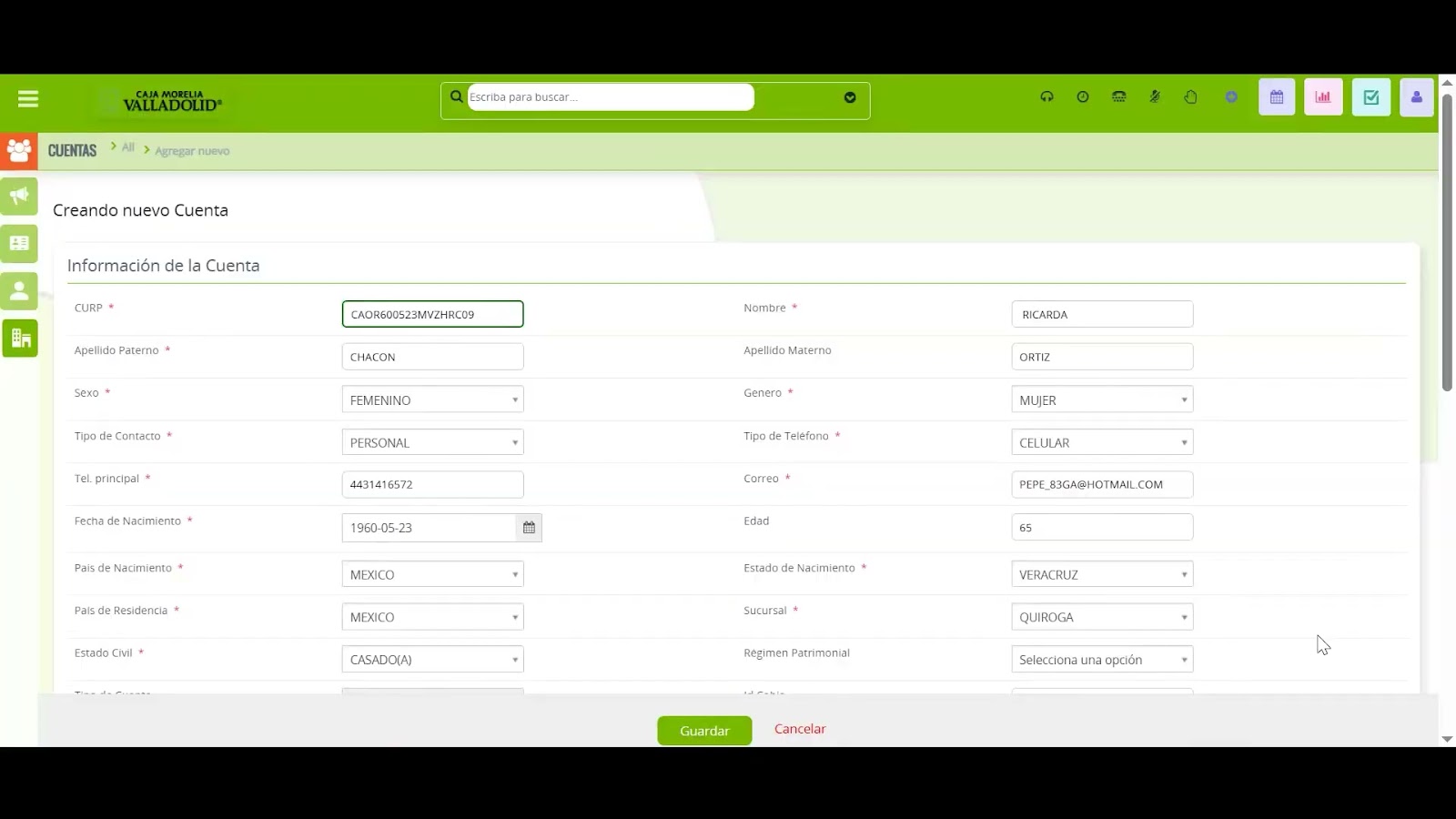Open the Estado Civil dropdown
The width and height of the screenshot is (1456, 819).
(x=433, y=660)
